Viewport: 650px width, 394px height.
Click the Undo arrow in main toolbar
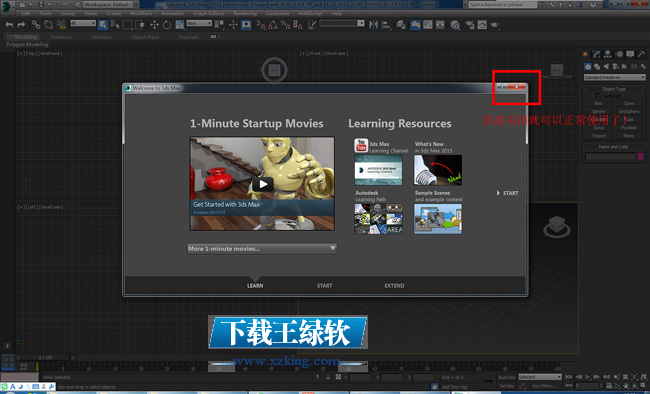(9, 25)
